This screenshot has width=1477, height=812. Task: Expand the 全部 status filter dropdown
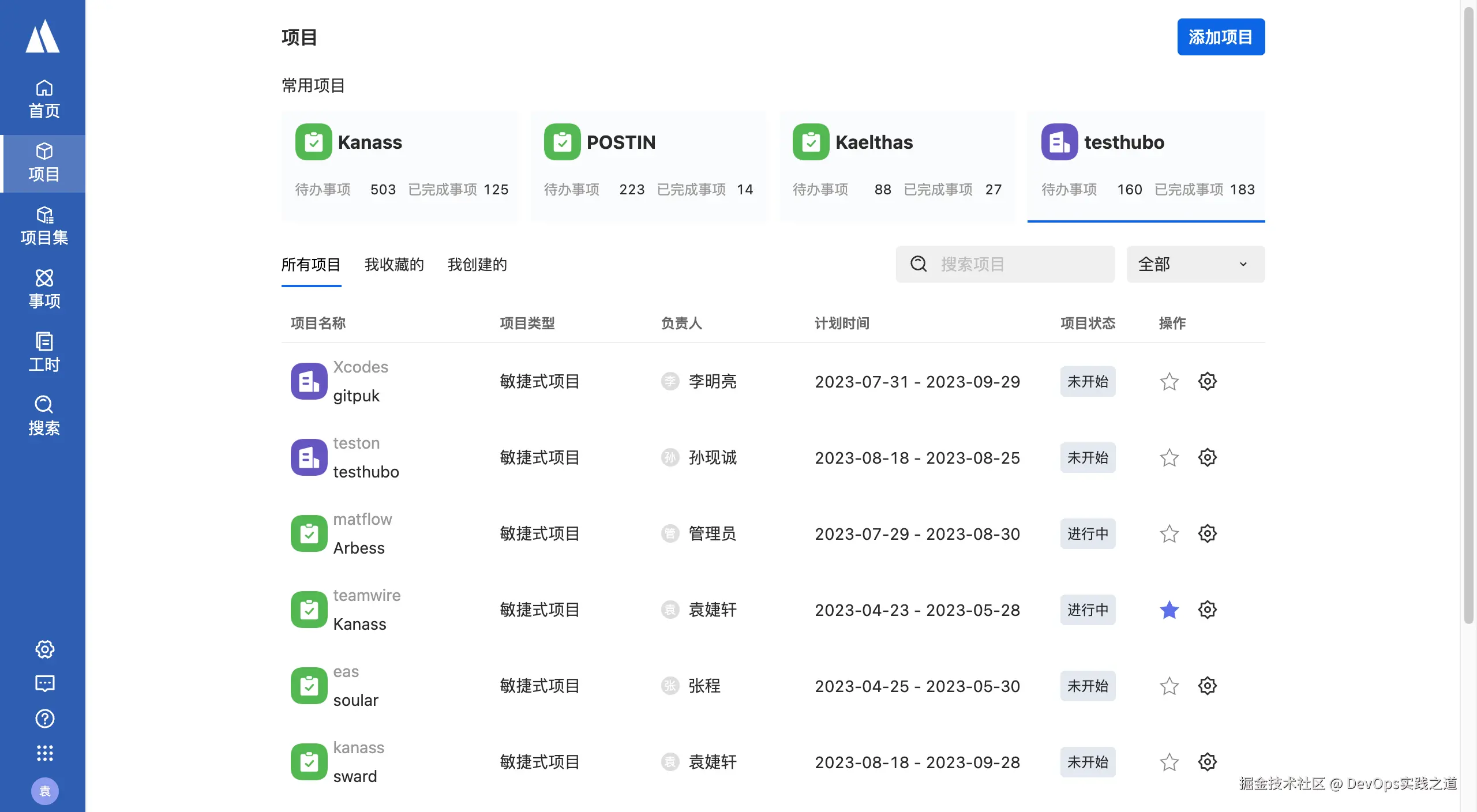tap(1195, 264)
